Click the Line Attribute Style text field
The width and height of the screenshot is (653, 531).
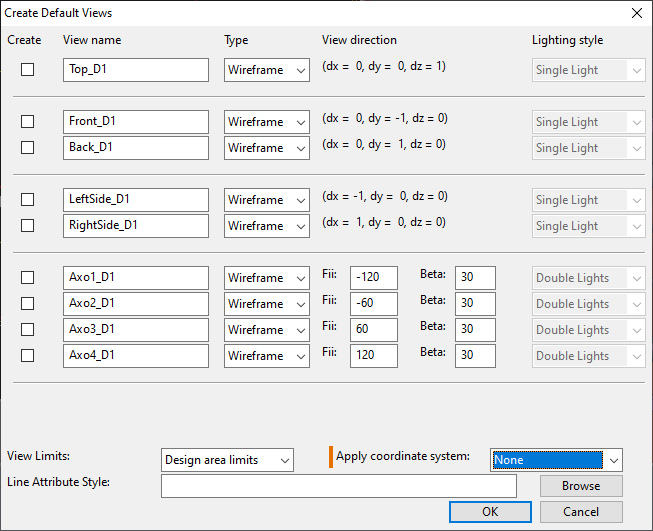coord(338,486)
